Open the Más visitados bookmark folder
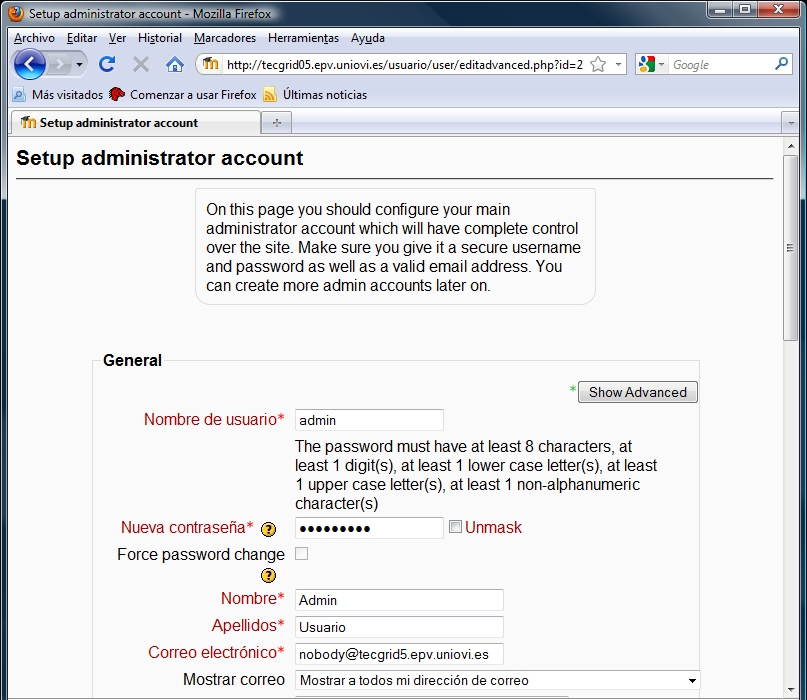 [x=58, y=95]
